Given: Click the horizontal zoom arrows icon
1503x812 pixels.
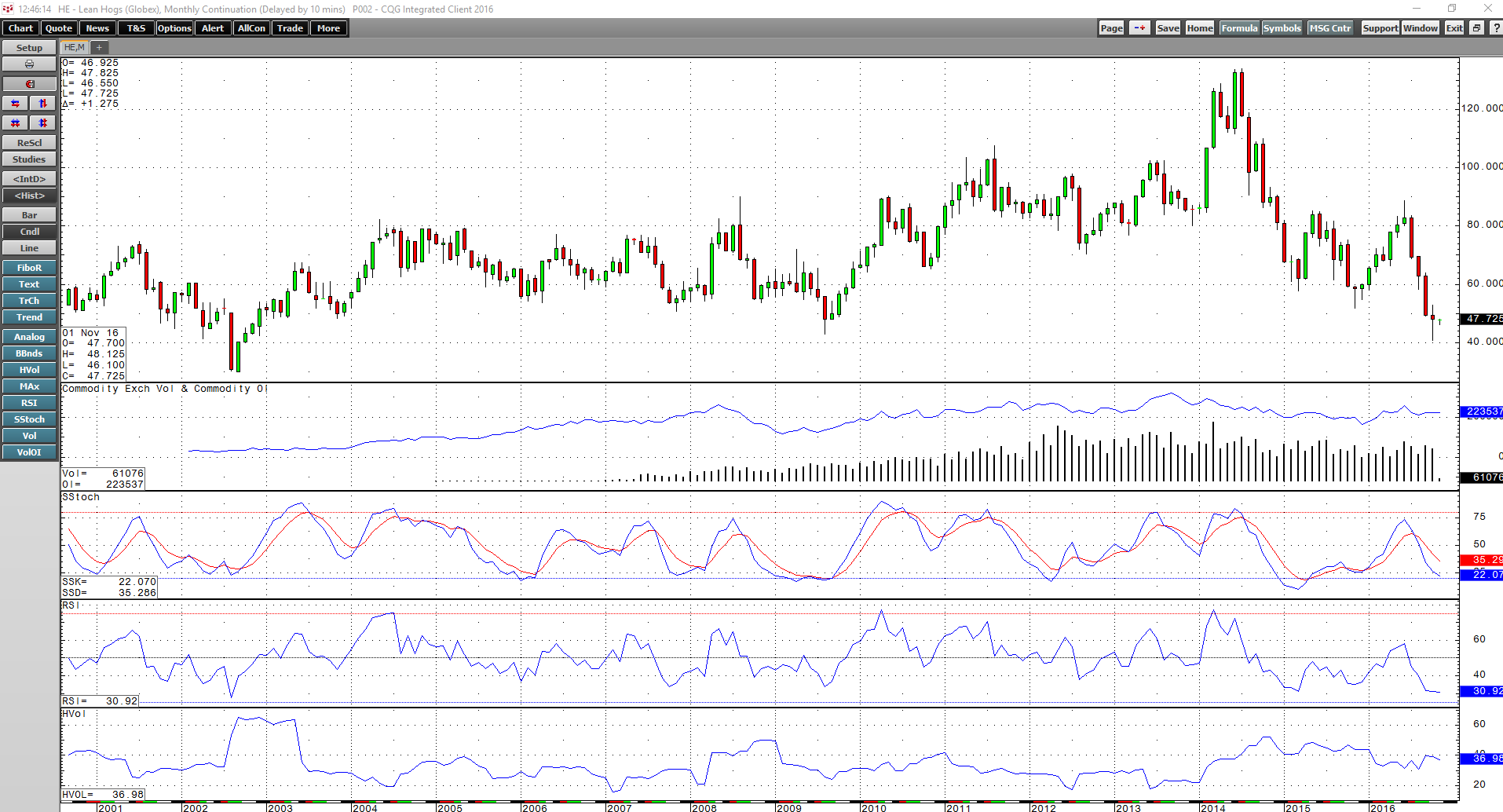Looking at the screenshot, I should click(15, 103).
